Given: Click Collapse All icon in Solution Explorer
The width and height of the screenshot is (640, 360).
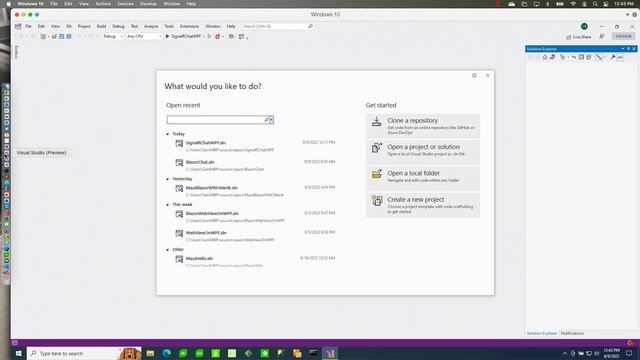Looking at the screenshot, I should (581, 58).
